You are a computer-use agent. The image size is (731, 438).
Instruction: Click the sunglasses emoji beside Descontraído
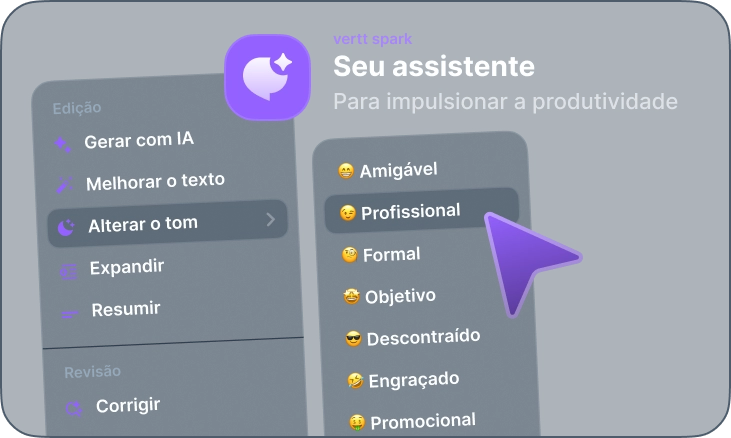353,339
